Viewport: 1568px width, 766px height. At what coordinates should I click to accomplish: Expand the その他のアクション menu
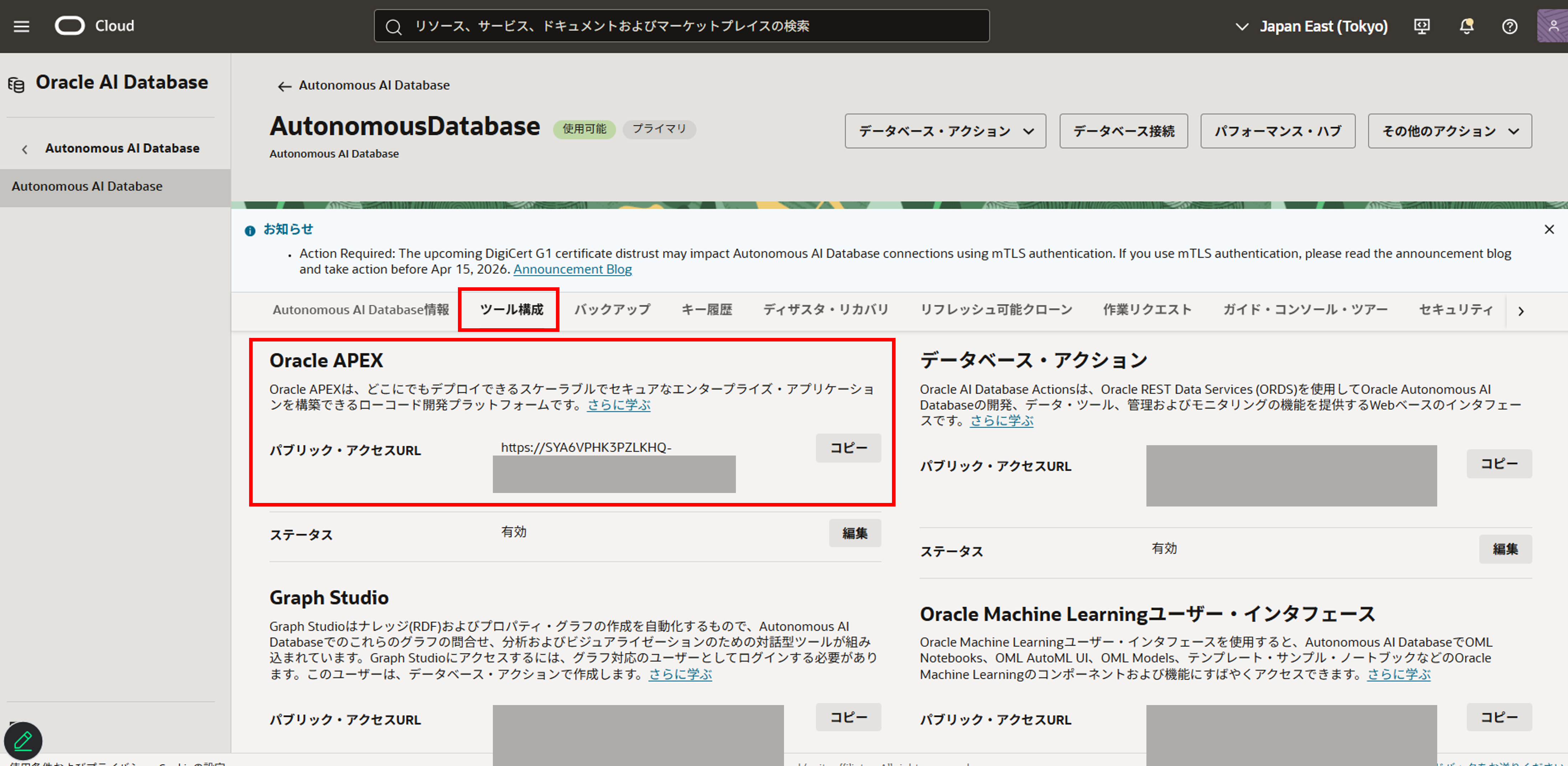tap(1449, 131)
